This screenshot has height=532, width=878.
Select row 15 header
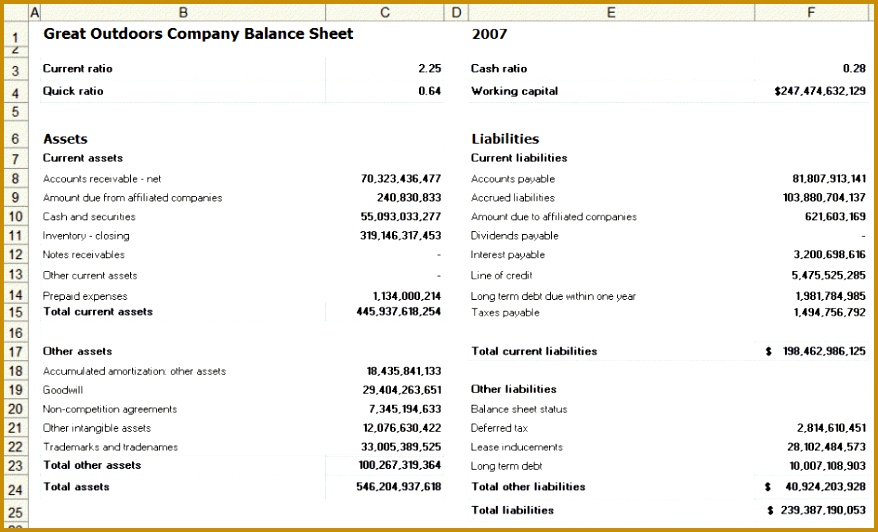[x=16, y=312]
